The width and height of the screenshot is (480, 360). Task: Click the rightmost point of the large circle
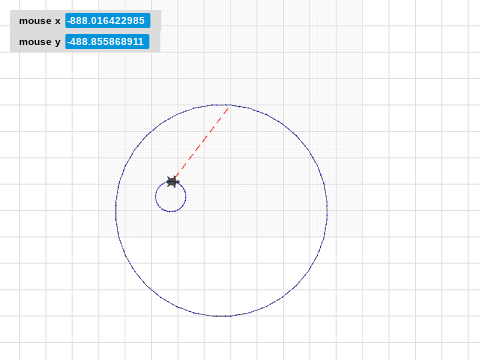pos(327,210)
